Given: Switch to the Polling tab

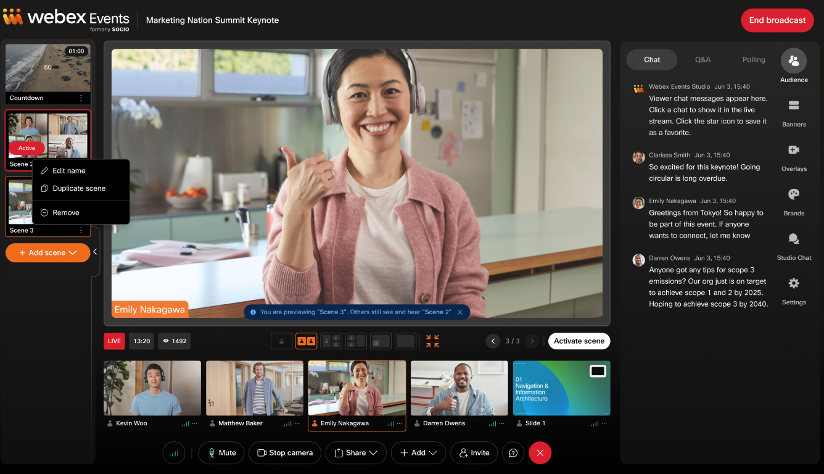Looking at the screenshot, I should pyautogui.click(x=754, y=60).
